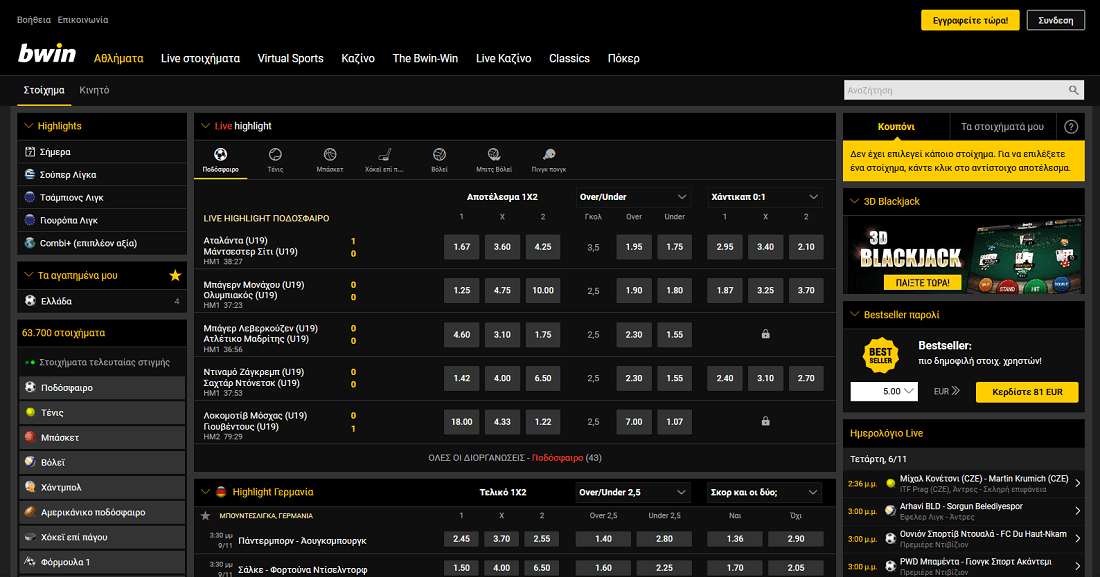Switch to Τα στοιχήματά μου tab
Image resolution: width=1100 pixels, height=577 pixels.
(x=1002, y=126)
